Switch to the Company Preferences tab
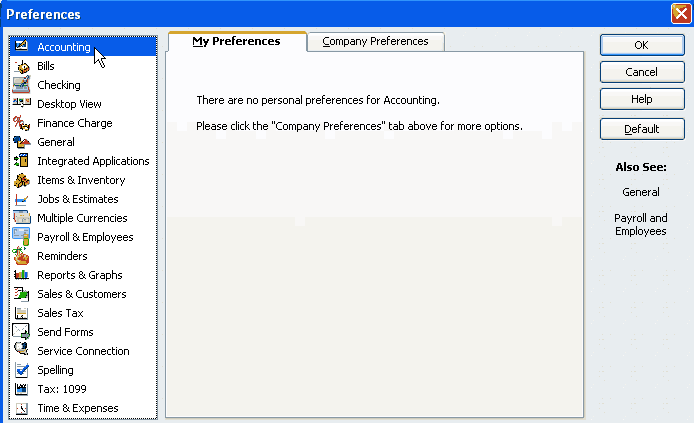Image resolution: width=694 pixels, height=423 pixels. [x=375, y=42]
